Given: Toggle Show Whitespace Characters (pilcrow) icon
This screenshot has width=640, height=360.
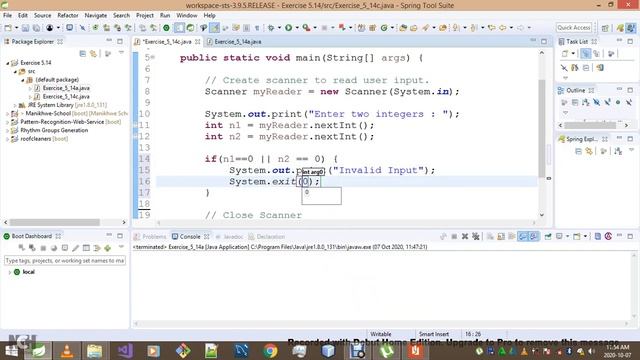Looking at the screenshot, I should coord(257,28).
